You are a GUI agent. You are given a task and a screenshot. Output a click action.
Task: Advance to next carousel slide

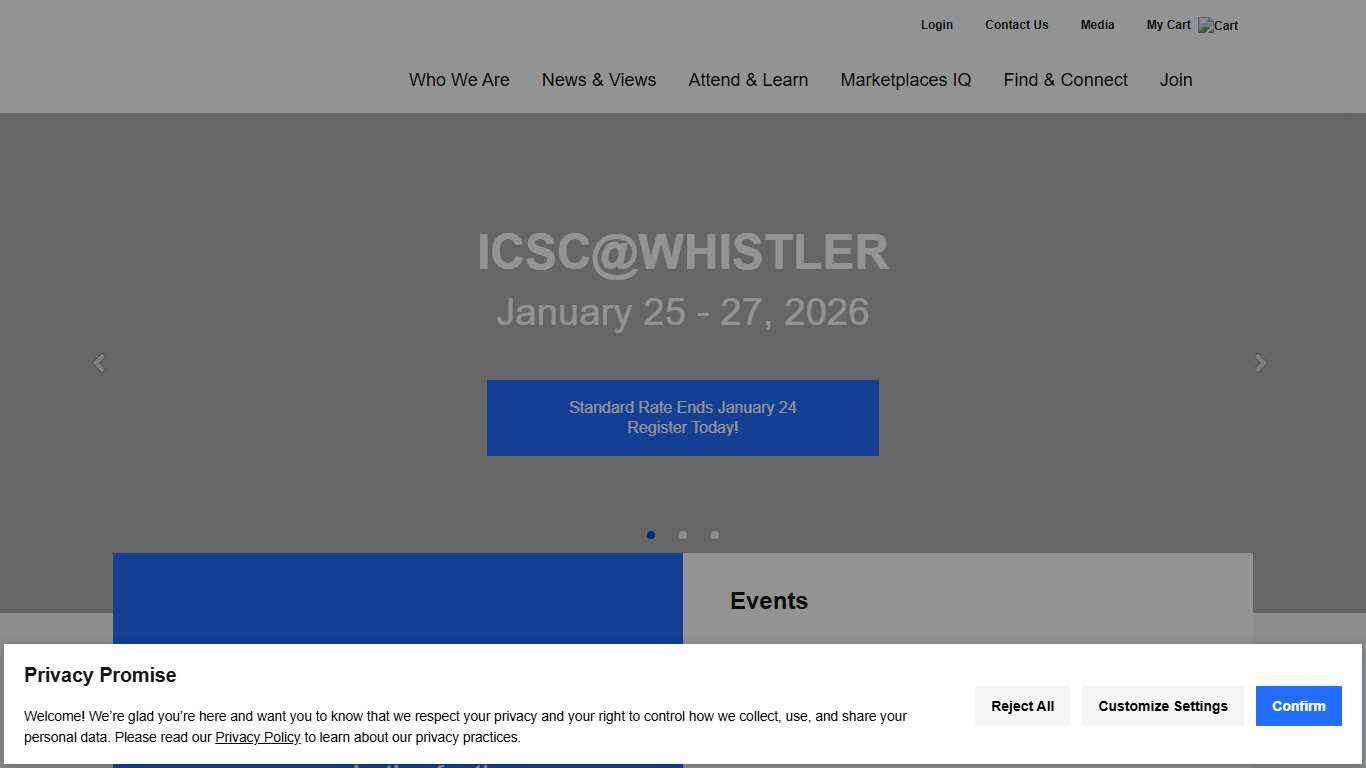pyautogui.click(x=1261, y=363)
